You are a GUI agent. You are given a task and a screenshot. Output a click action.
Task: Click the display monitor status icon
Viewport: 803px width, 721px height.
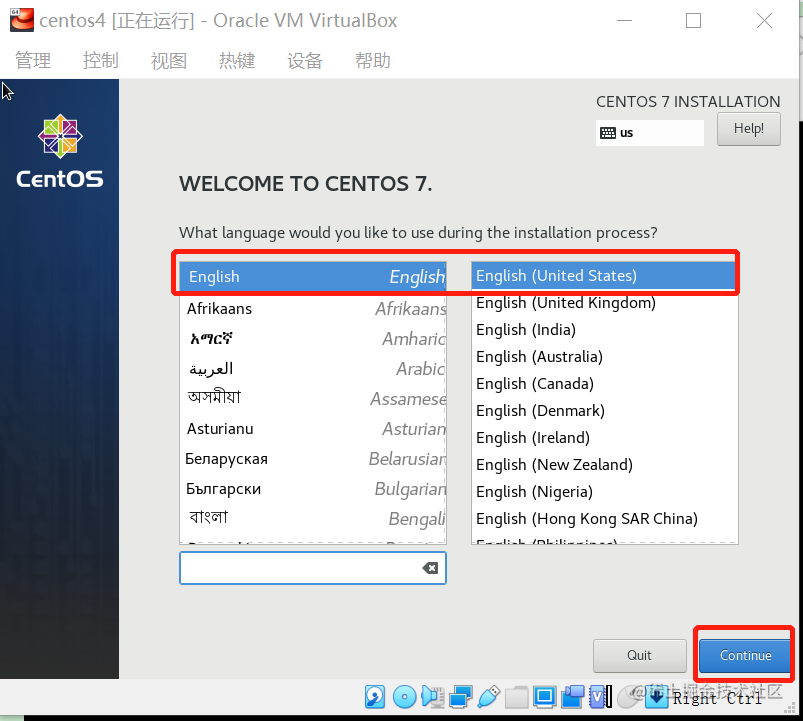coord(544,697)
